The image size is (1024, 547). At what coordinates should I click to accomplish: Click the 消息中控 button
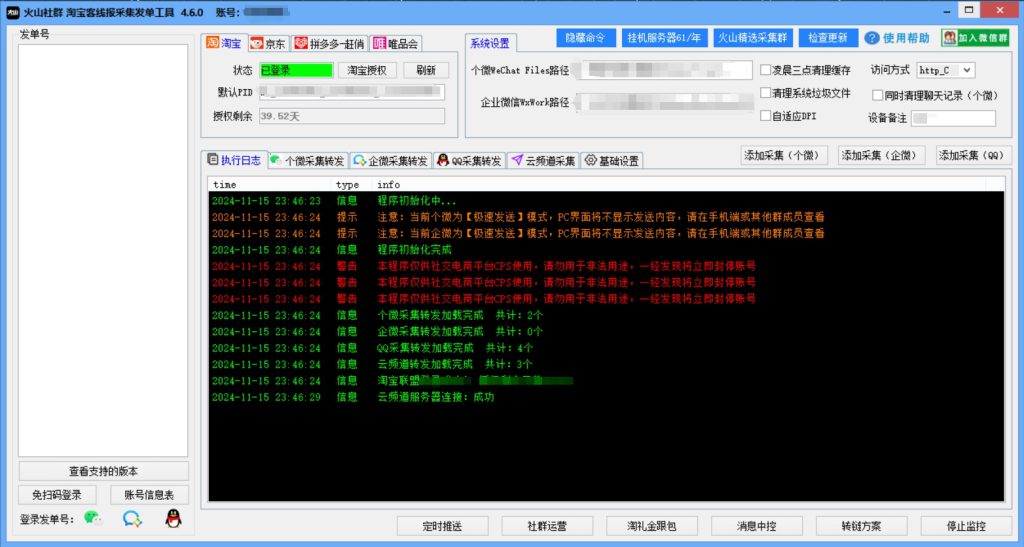tap(756, 525)
